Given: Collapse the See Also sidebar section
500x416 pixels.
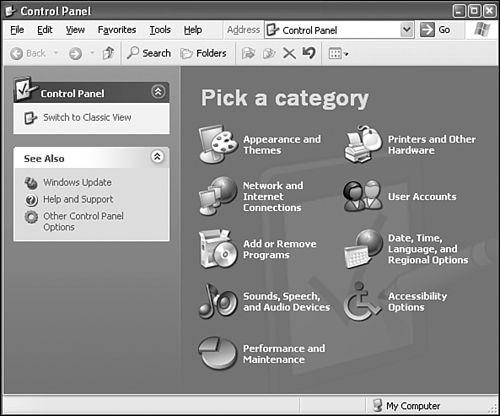Looking at the screenshot, I should [x=157, y=156].
